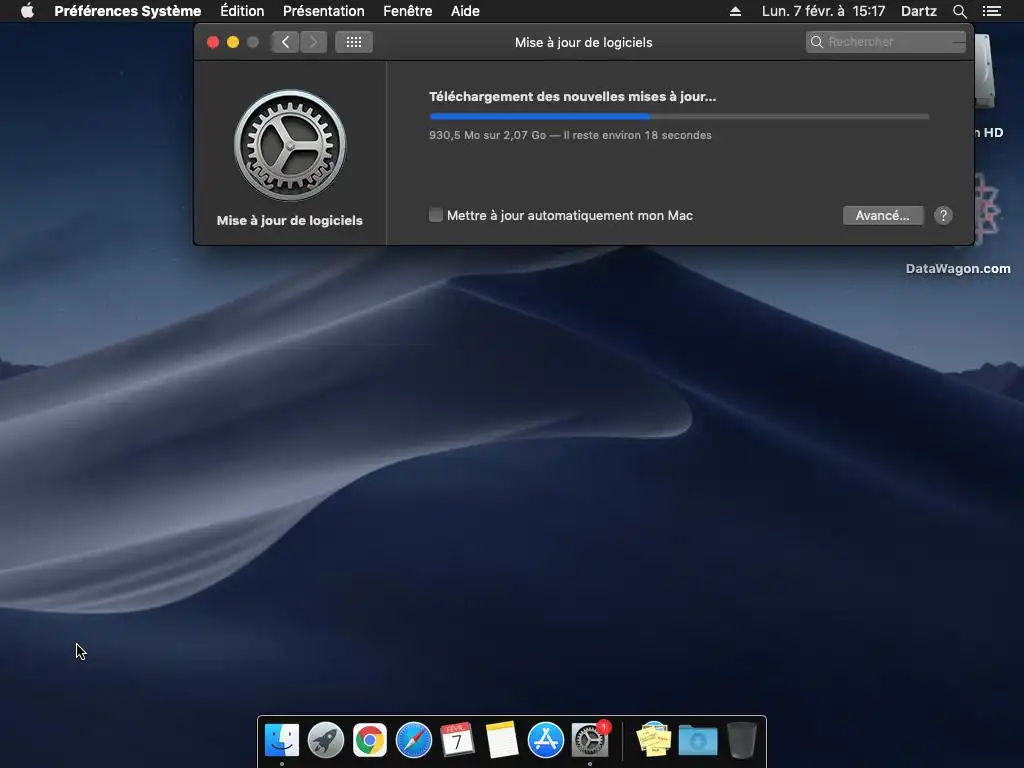Go back with the left chevron button
1024x768 pixels.
[285, 42]
